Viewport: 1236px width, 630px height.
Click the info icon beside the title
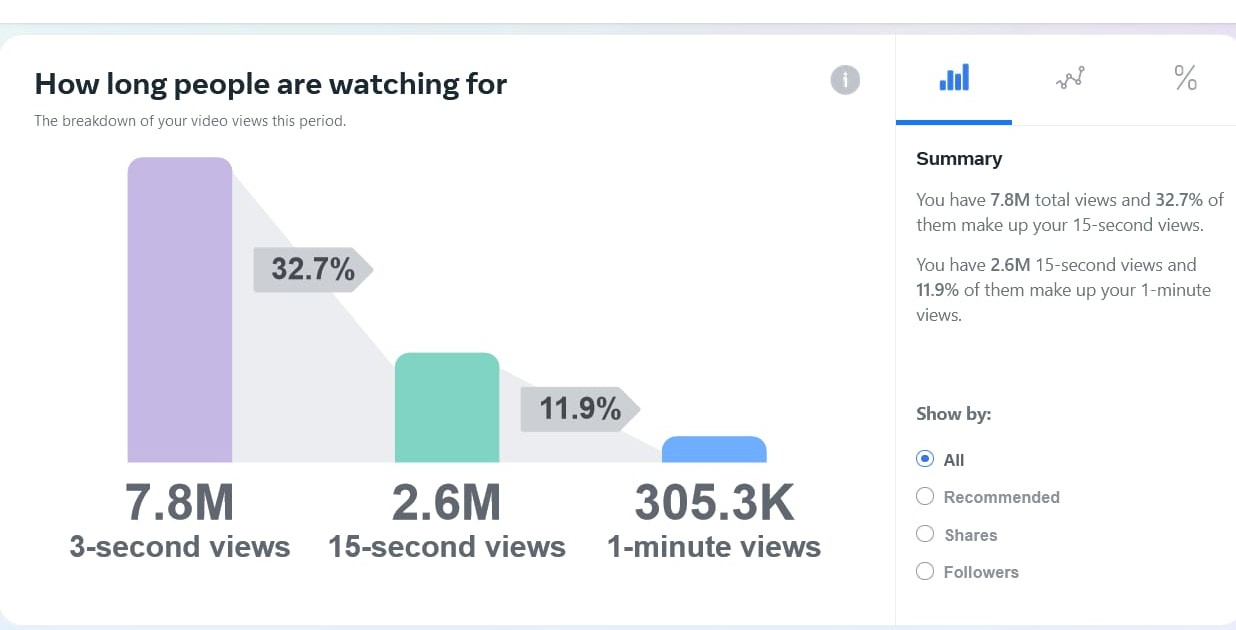click(x=845, y=80)
